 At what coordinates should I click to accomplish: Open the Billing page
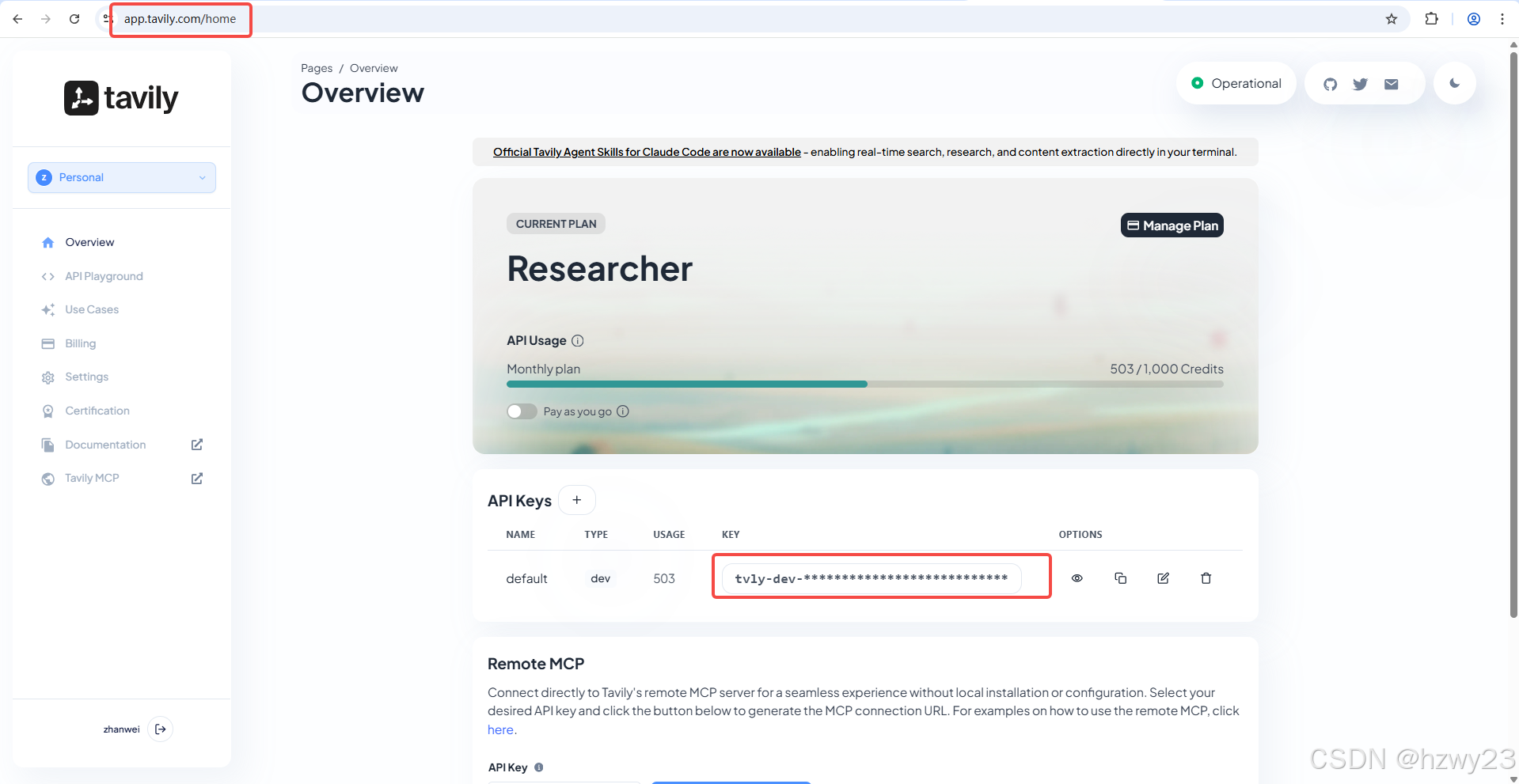(x=80, y=343)
